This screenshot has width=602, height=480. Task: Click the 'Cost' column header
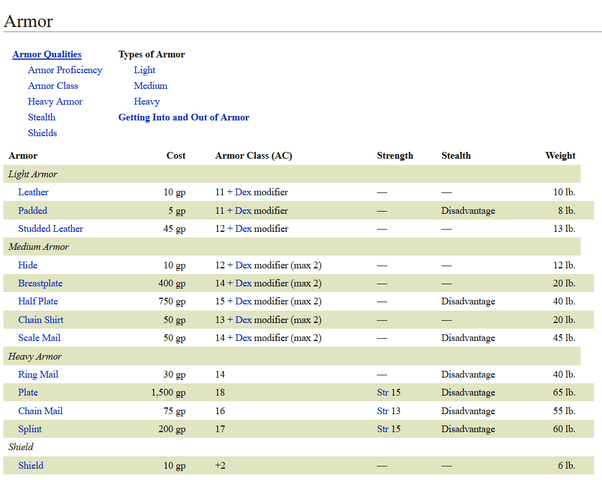tap(176, 156)
